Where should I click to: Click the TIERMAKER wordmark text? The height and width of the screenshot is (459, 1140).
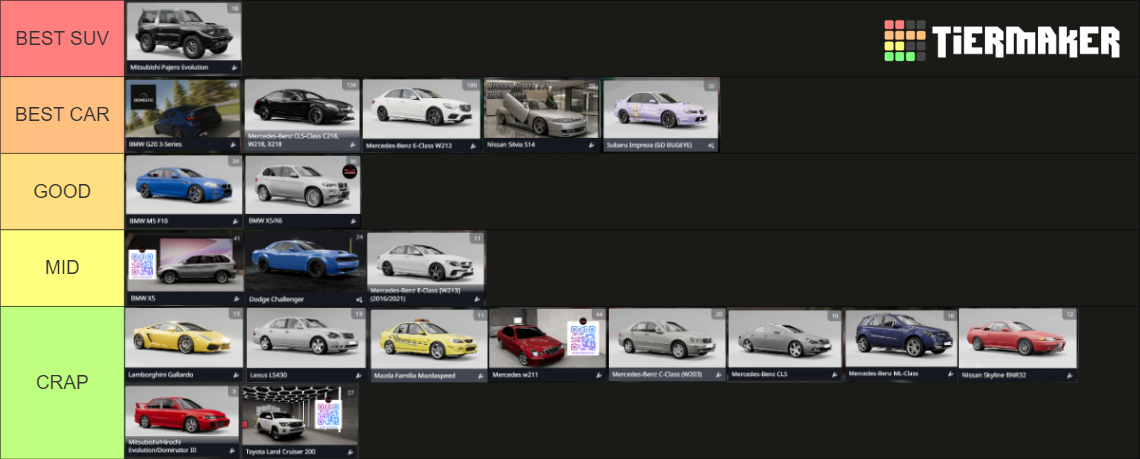pos(1027,41)
